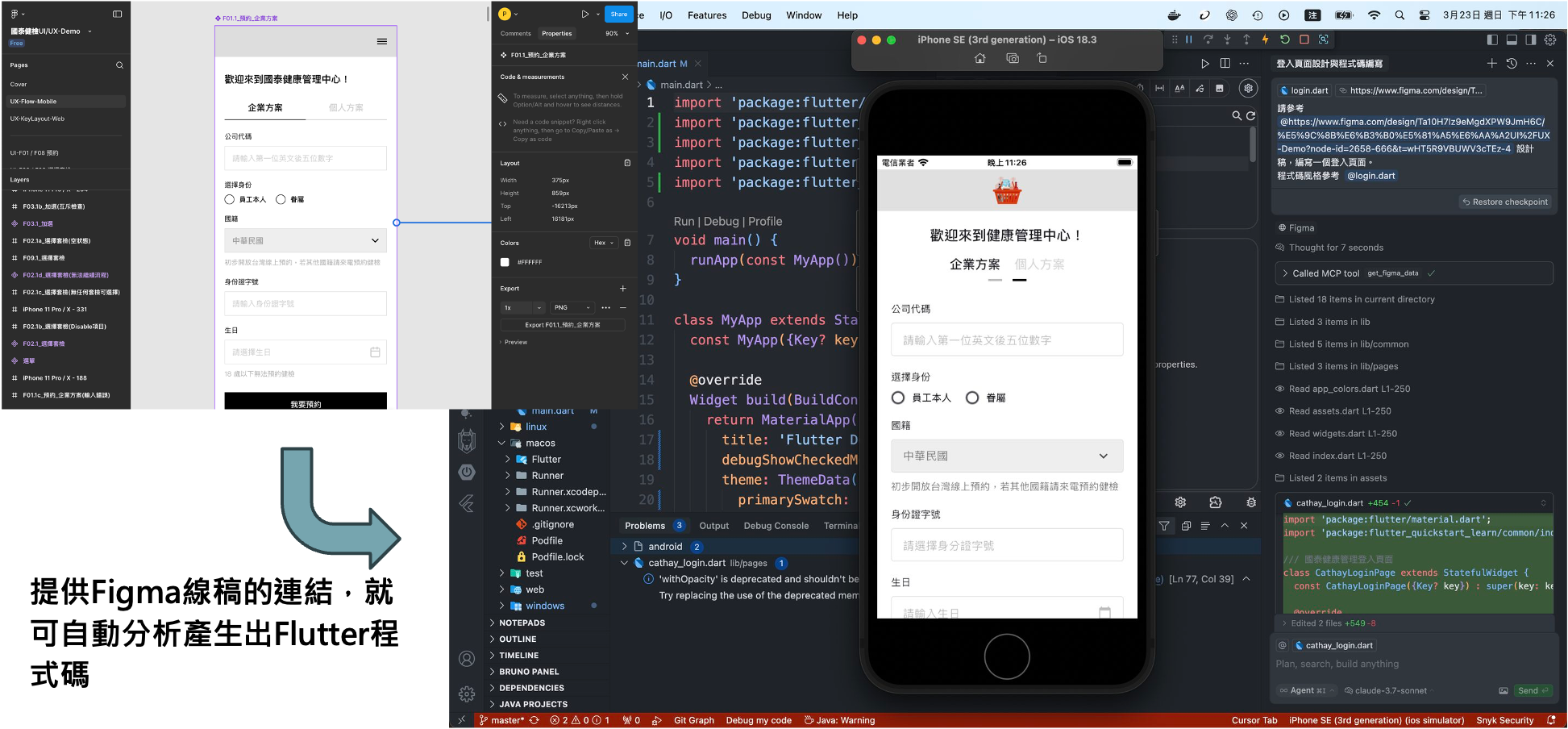
Task: Open Agent mode selector dropdown
Action: pos(1305,690)
